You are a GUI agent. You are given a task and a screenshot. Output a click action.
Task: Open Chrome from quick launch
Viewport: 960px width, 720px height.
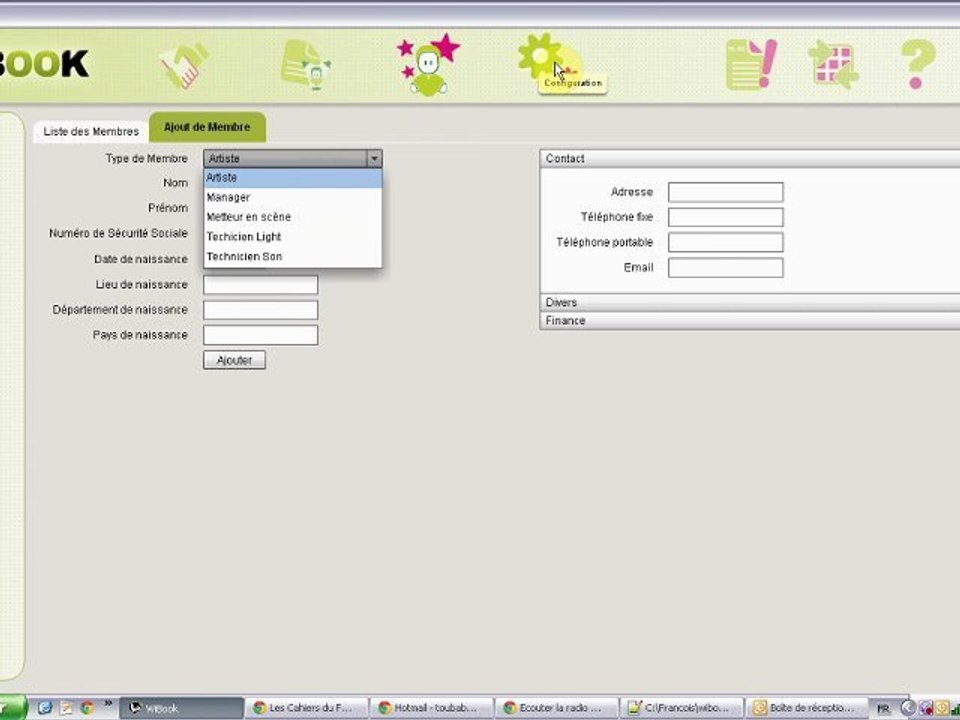point(87,708)
